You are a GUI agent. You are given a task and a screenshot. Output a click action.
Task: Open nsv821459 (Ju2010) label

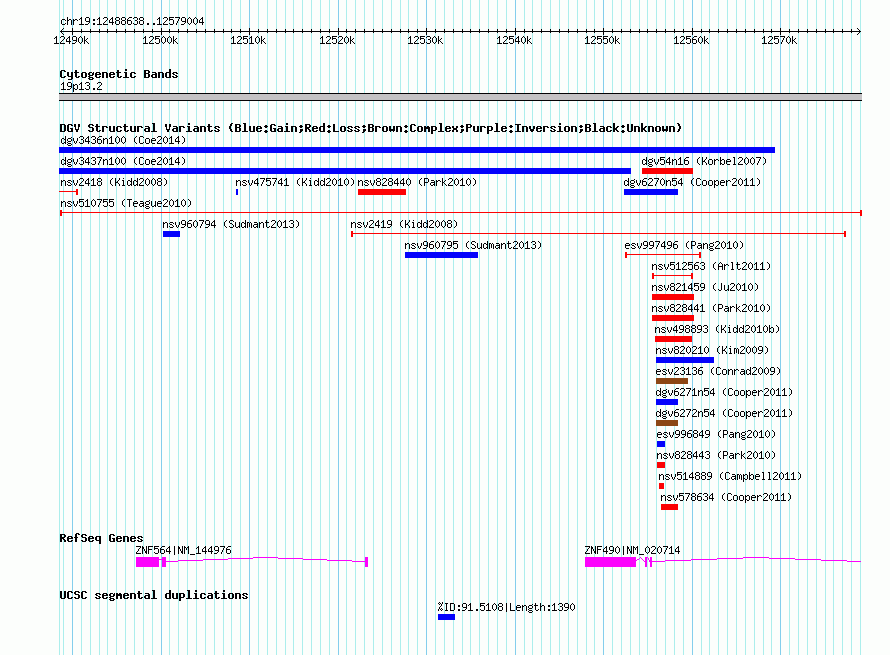click(x=705, y=287)
